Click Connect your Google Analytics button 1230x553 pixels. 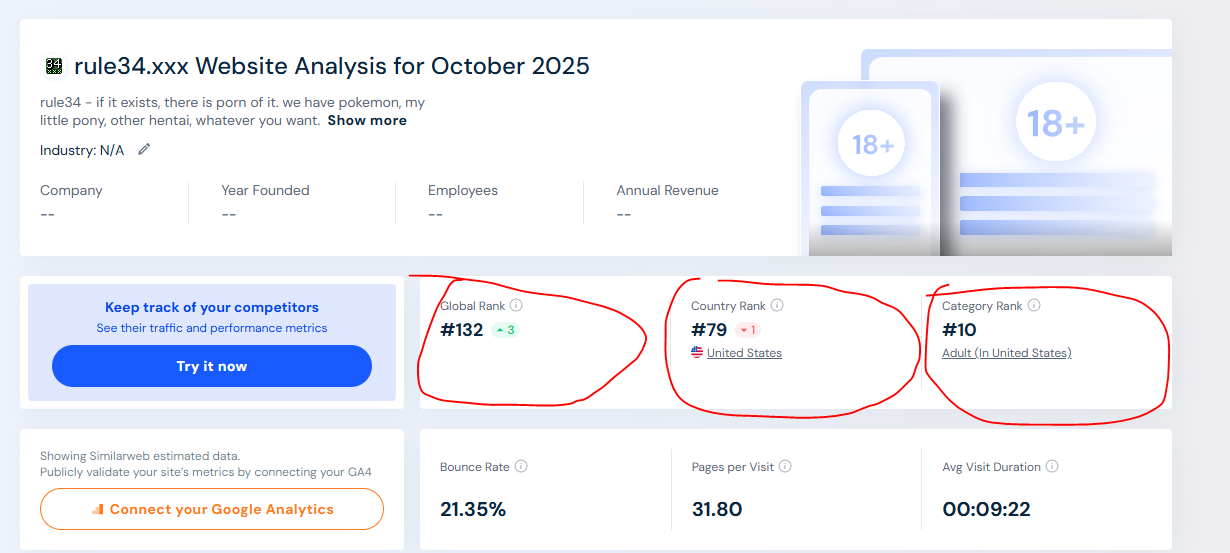click(212, 509)
